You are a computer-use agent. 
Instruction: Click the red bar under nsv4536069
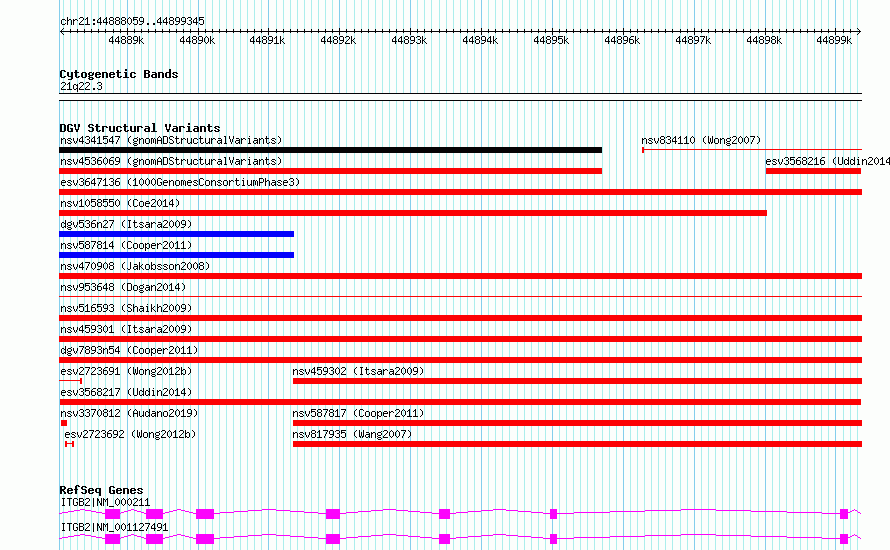click(x=330, y=171)
